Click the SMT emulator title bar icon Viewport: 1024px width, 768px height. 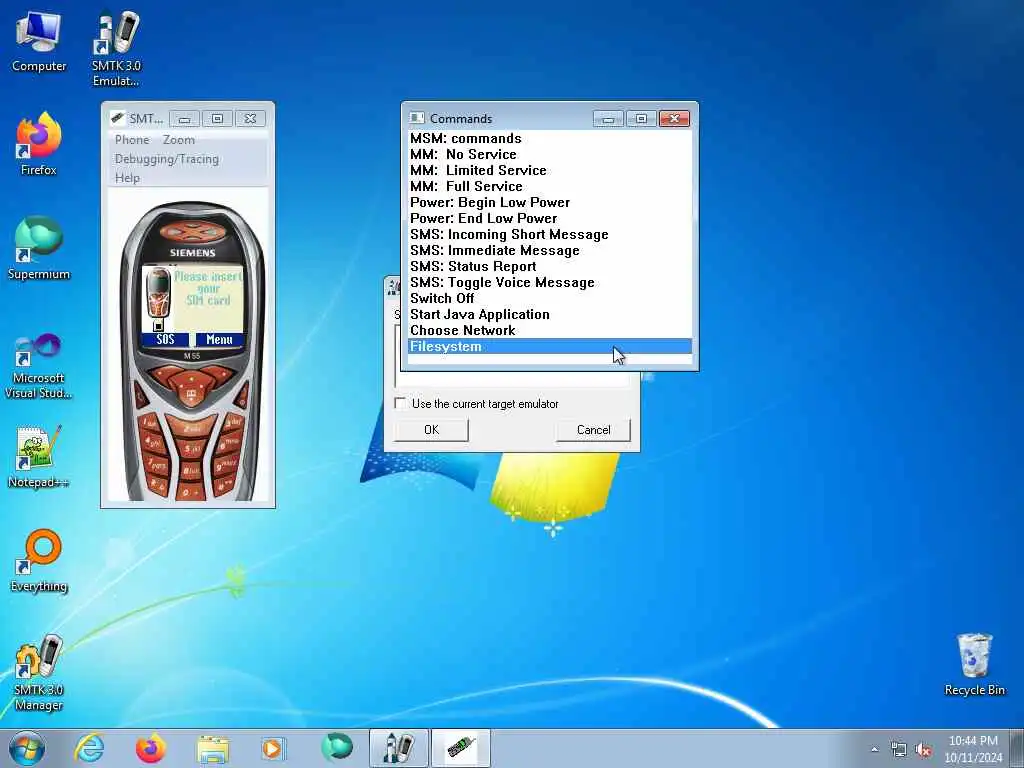click(x=118, y=118)
